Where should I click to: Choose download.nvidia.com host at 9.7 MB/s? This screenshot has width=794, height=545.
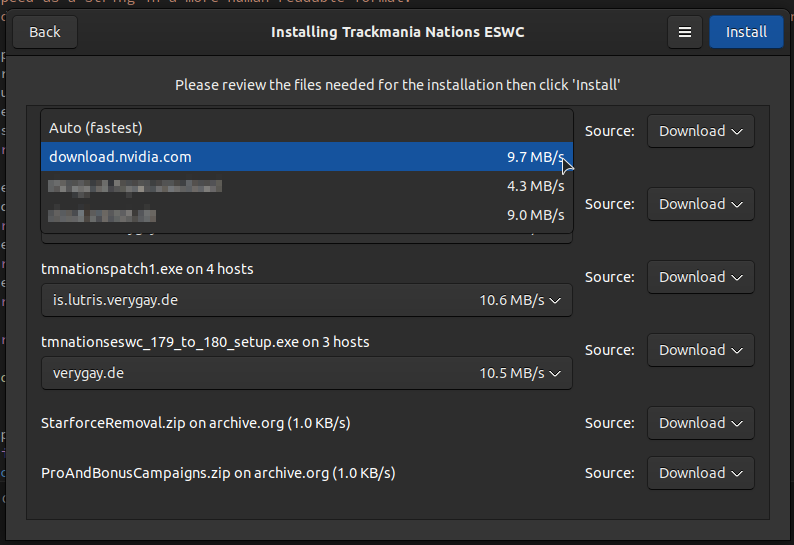(x=307, y=157)
